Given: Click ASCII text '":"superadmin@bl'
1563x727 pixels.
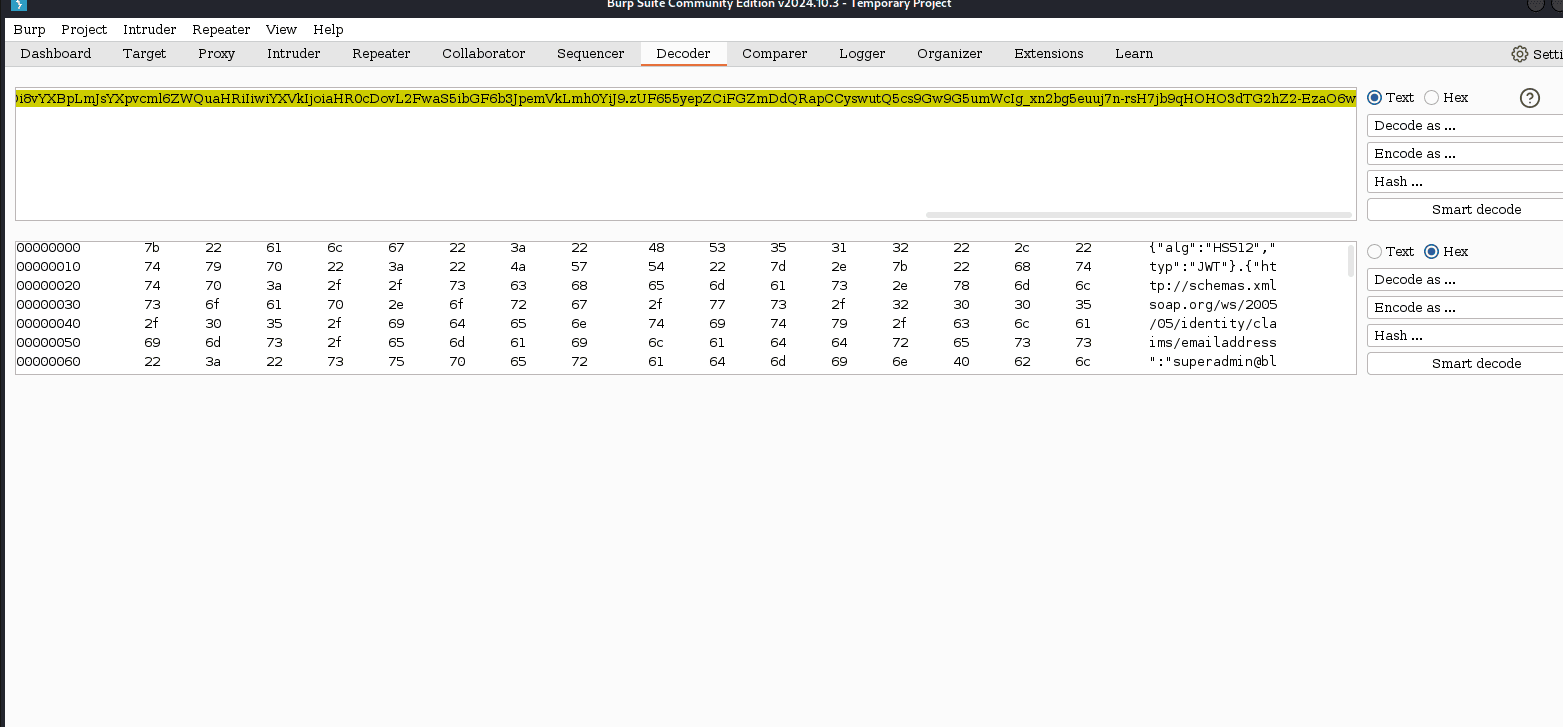Looking at the screenshot, I should point(1213,362).
